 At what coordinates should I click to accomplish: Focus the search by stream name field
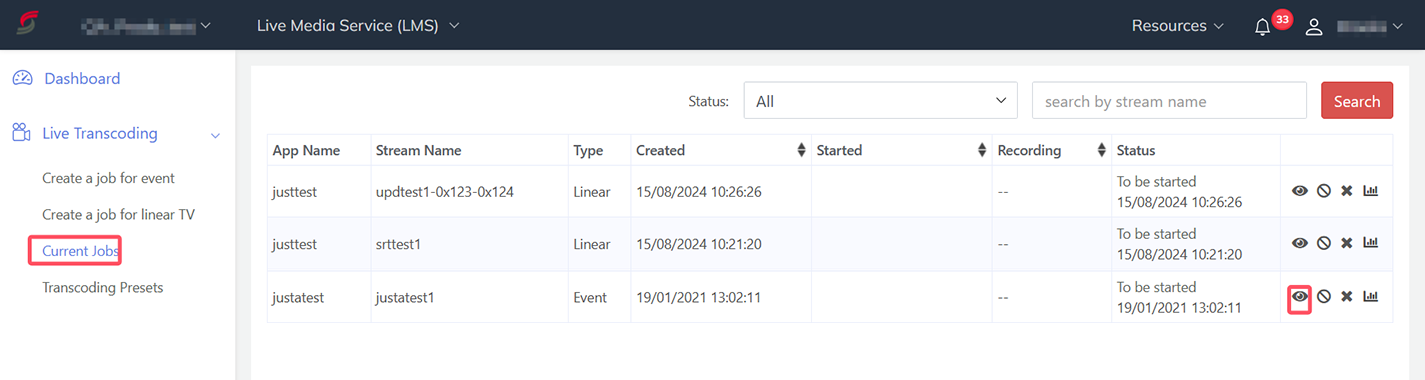1169,101
